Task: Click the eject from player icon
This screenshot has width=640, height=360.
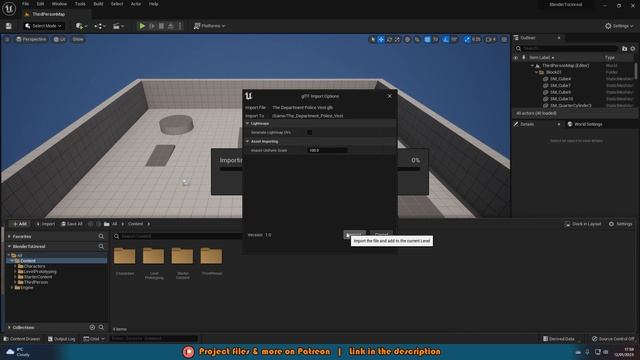Action: tap(171, 26)
